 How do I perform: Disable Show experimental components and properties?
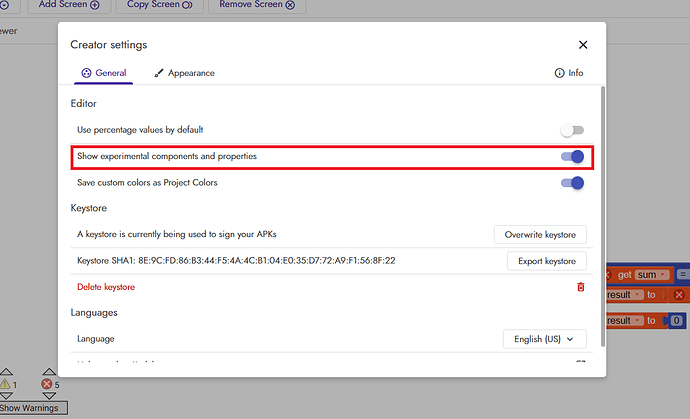(572, 157)
